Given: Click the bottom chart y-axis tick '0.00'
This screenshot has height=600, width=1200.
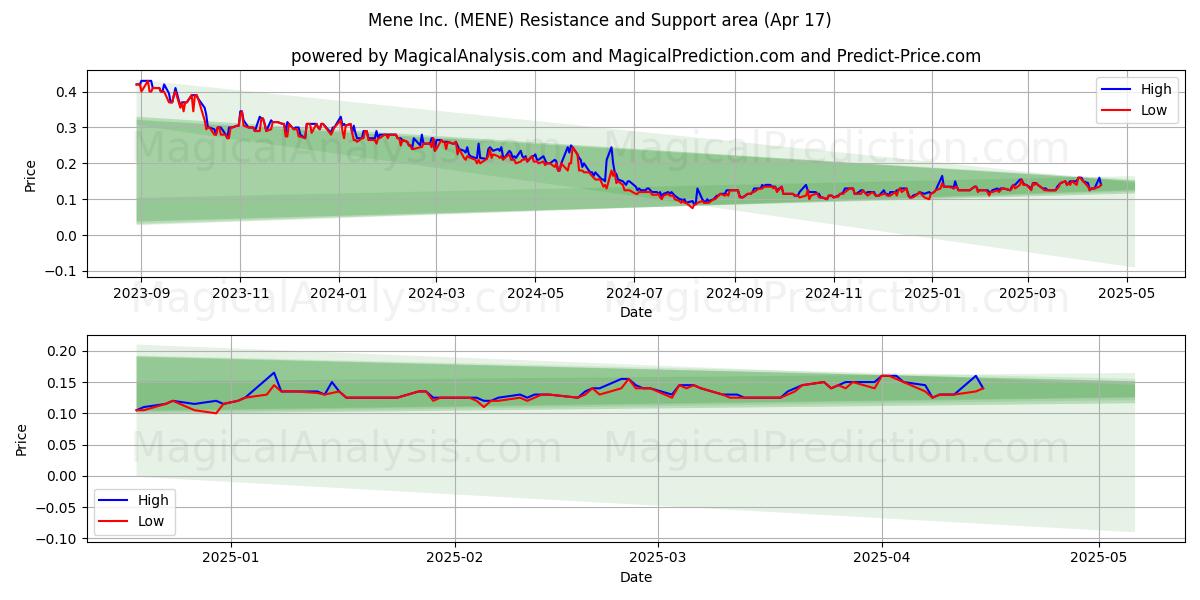Looking at the screenshot, I should coord(64,476).
